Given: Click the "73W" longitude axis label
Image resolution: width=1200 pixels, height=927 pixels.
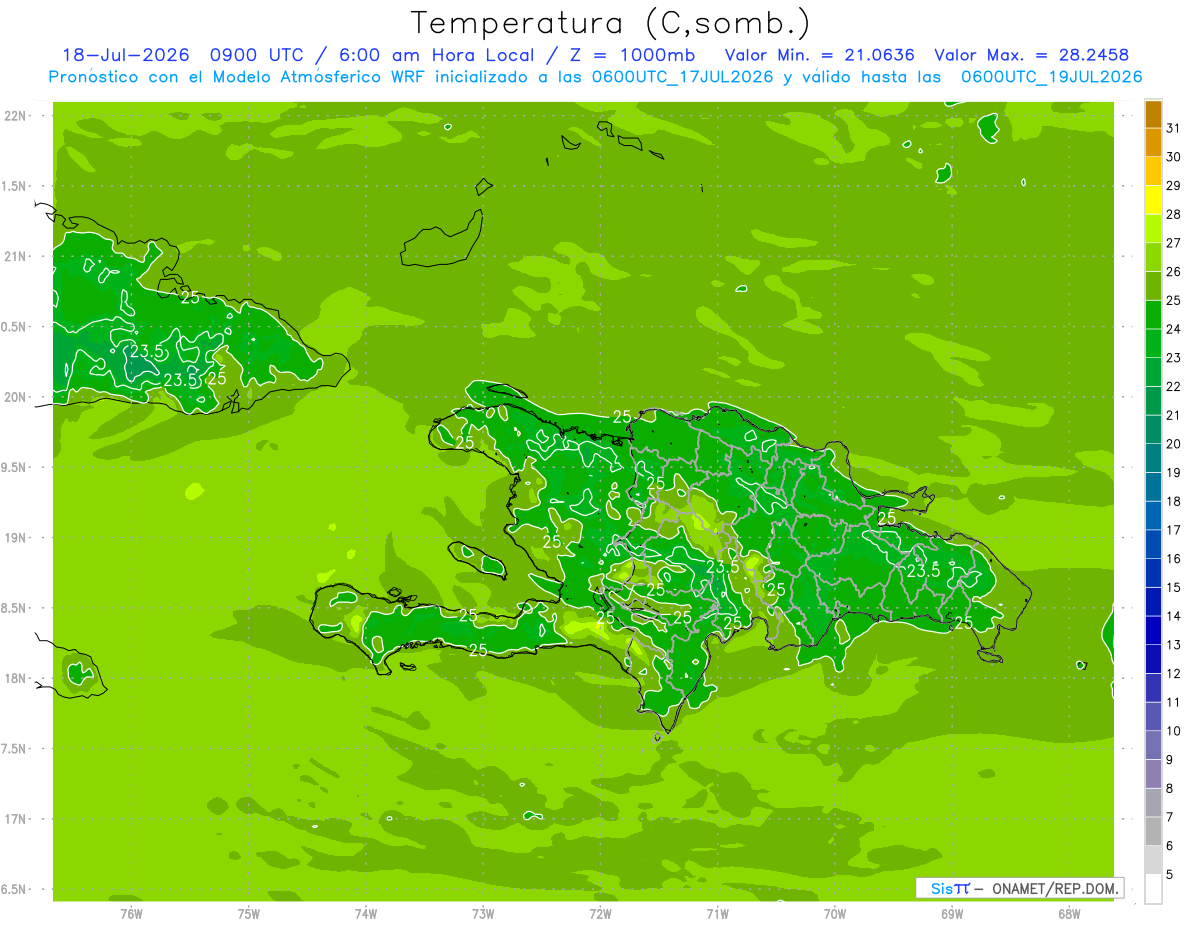Looking at the screenshot, I should (x=483, y=914).
